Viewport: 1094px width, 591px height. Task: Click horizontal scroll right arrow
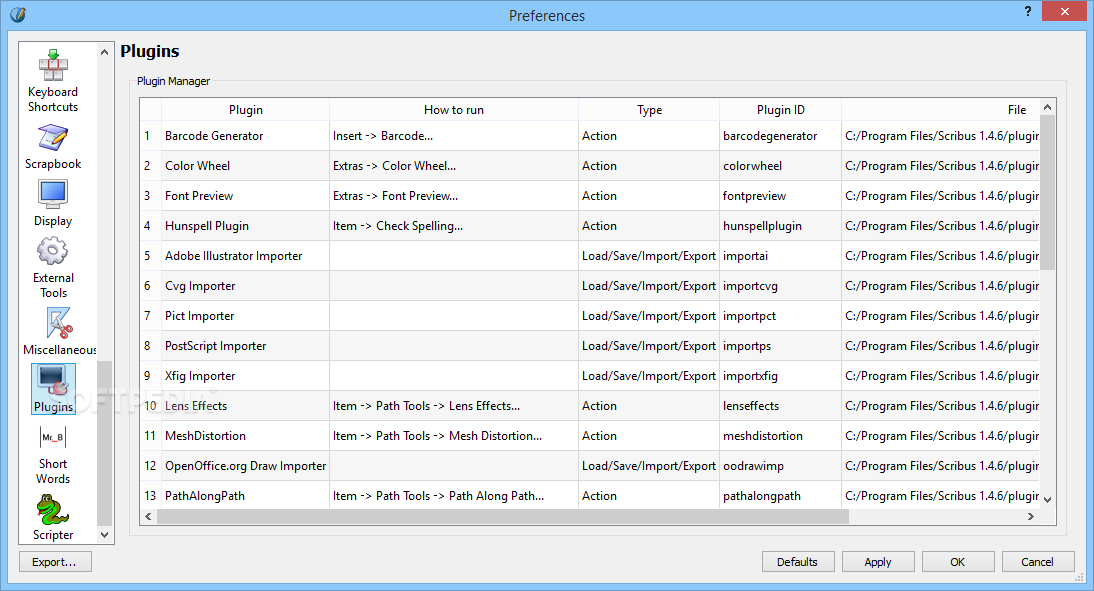[x=1031, y=516]
